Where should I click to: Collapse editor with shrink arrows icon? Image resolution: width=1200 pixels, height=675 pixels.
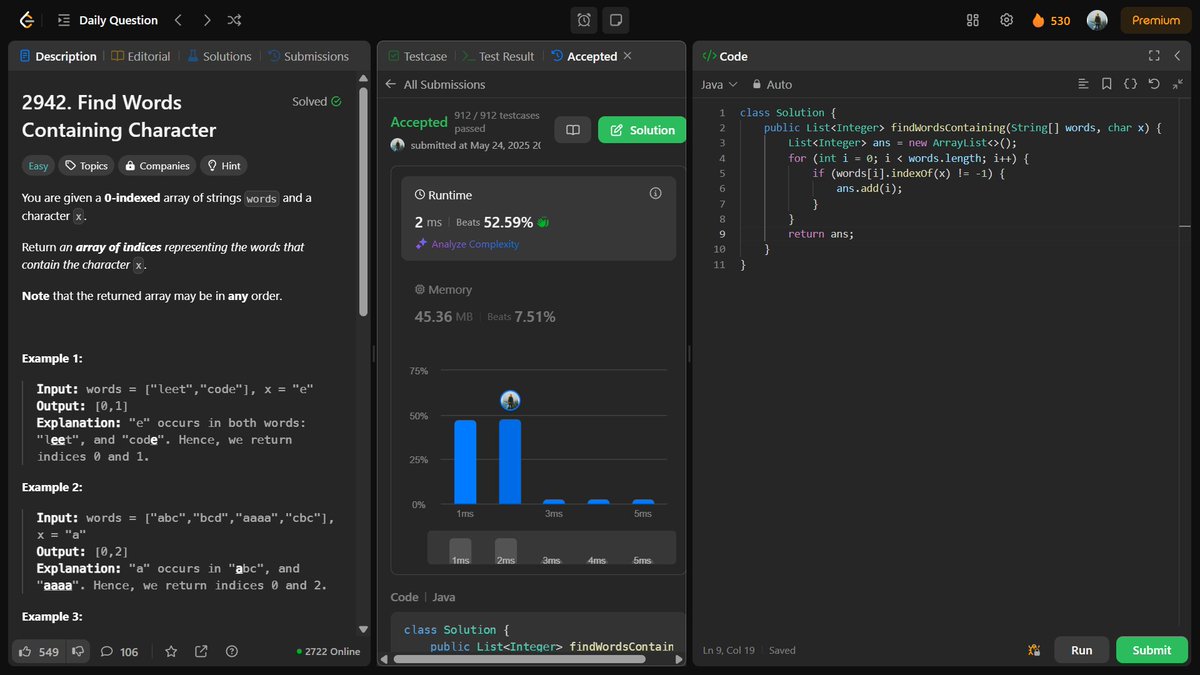point(1178,85)
